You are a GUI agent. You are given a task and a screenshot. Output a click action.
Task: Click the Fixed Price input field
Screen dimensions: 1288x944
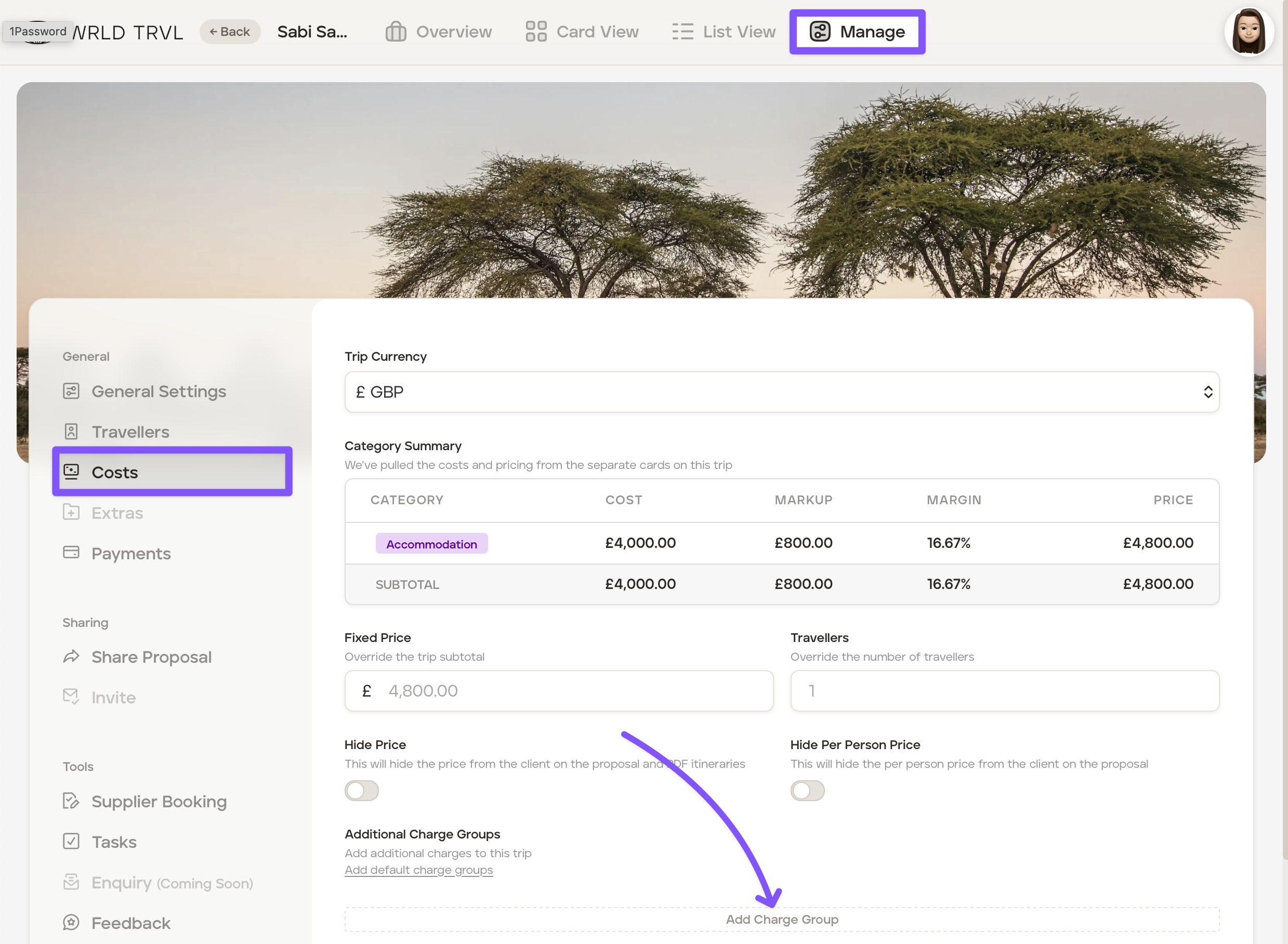[x=558, y=691]
